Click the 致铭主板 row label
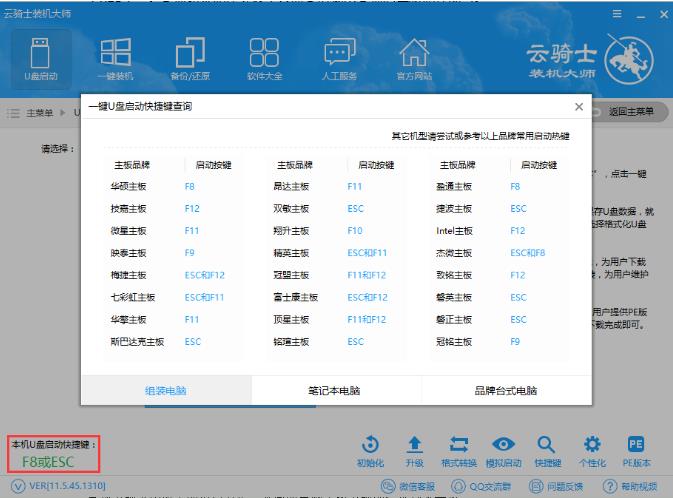Screen dimensions: 673x498 [454, 275]
